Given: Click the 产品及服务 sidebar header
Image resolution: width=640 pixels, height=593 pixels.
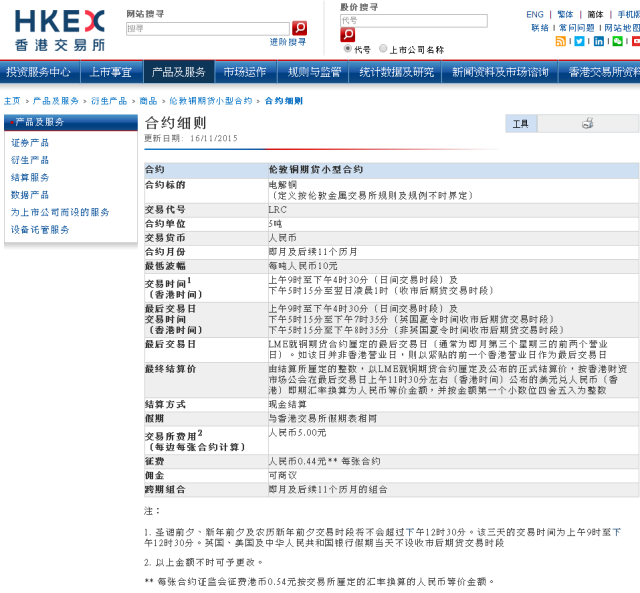Looking at the screenshot, I should coord(71,122).
